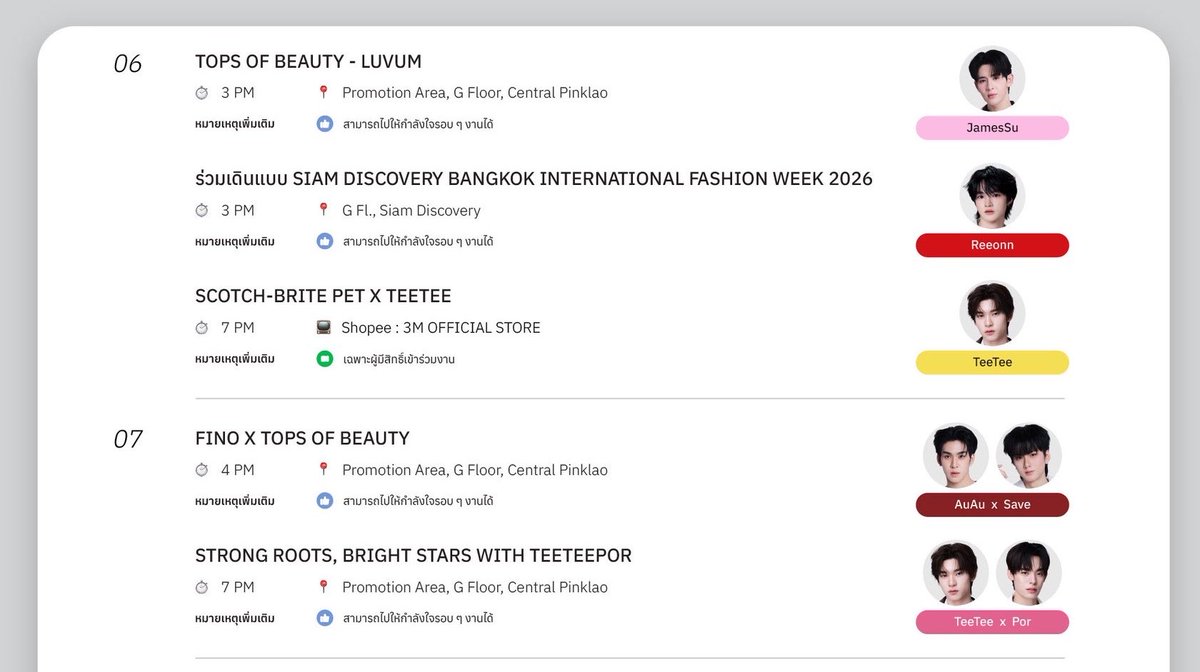Screen dimensions: 1200x672
Task: Click the 3 PM time in the Siam Discovery row
Action: point(238,211)
